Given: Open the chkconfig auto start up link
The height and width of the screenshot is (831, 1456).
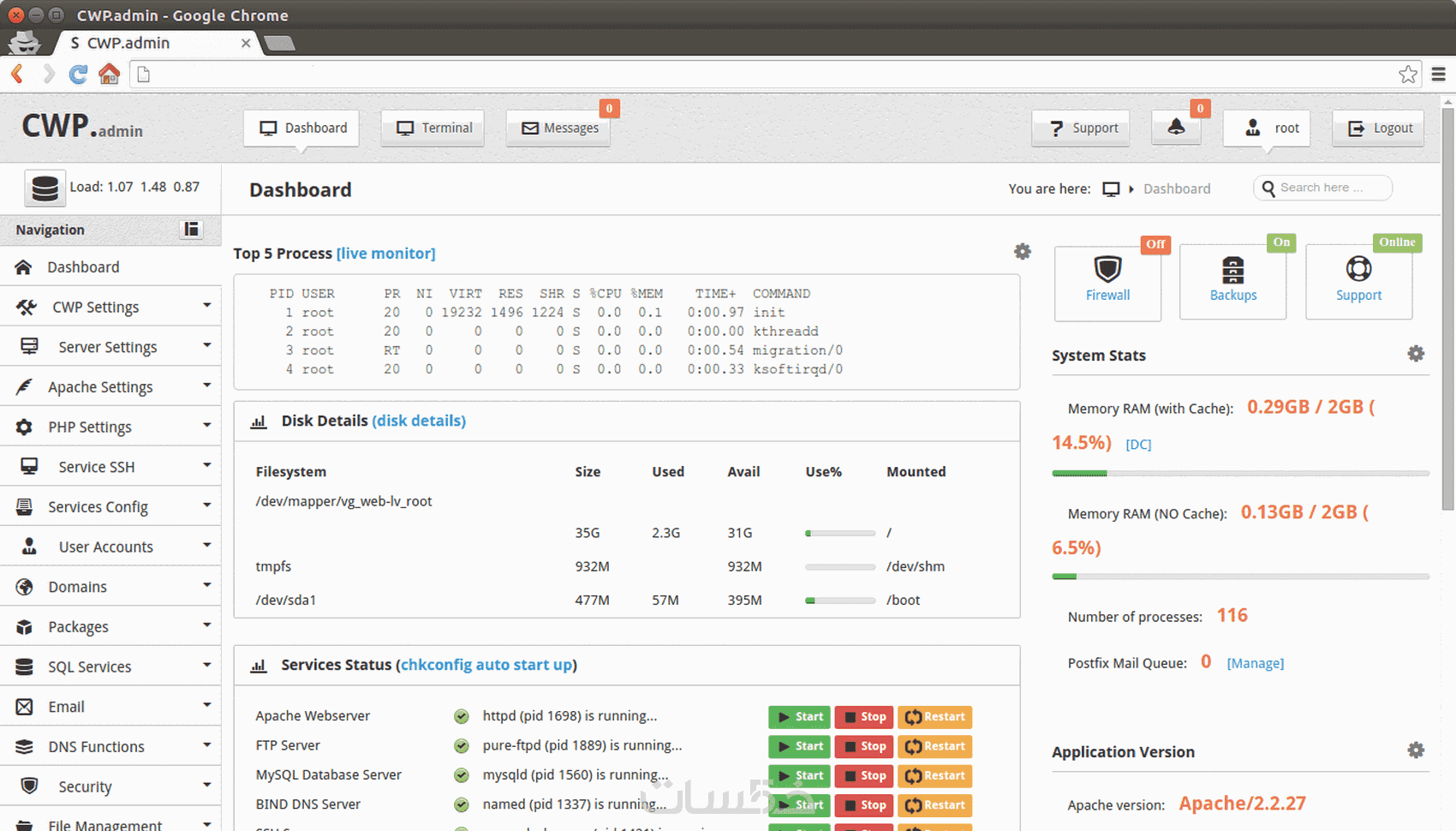Looking at the screenshot, I should [486, 665].
